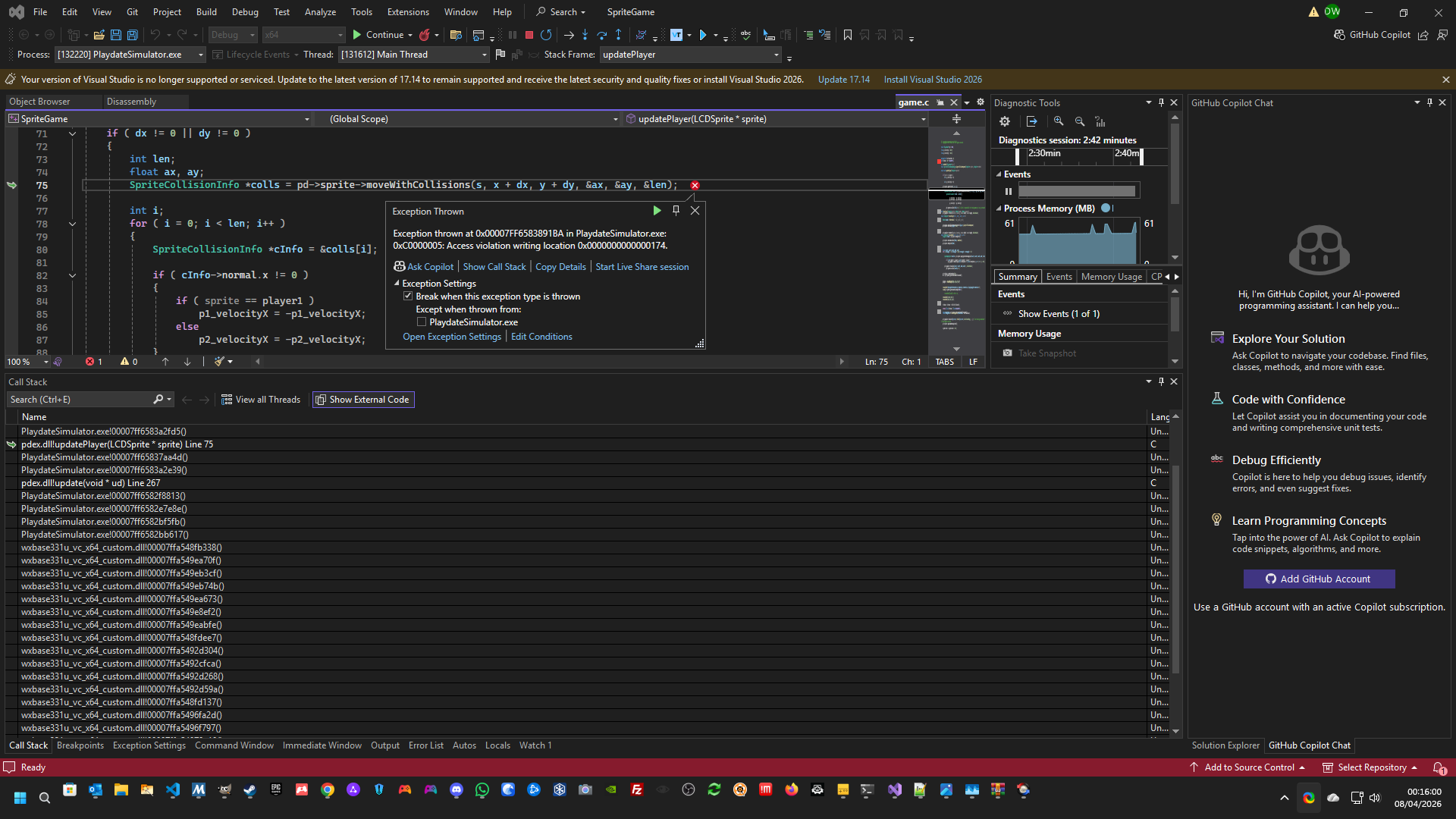Click the Stop Debugging red square icon
This screenshot has height=819, width=1456.
point(529,35)
